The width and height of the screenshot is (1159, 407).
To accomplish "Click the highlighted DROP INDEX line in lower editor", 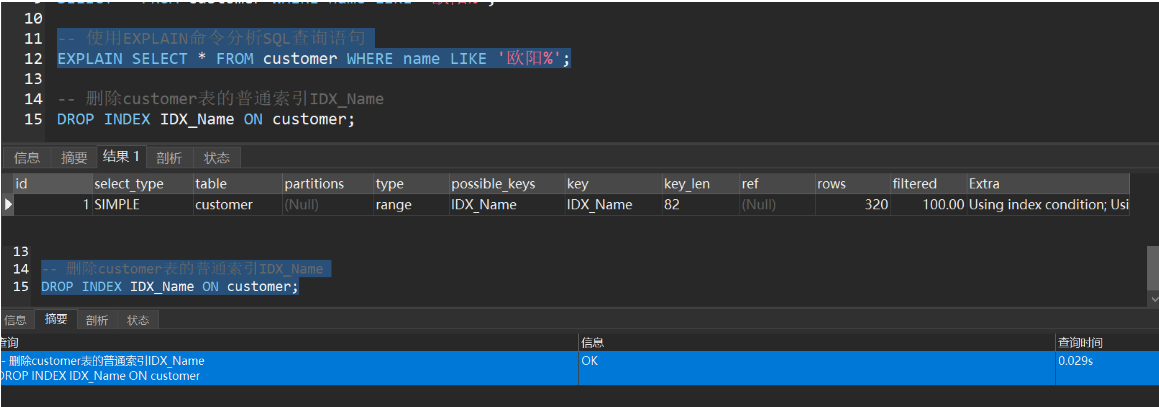I will tap(170, 287).
